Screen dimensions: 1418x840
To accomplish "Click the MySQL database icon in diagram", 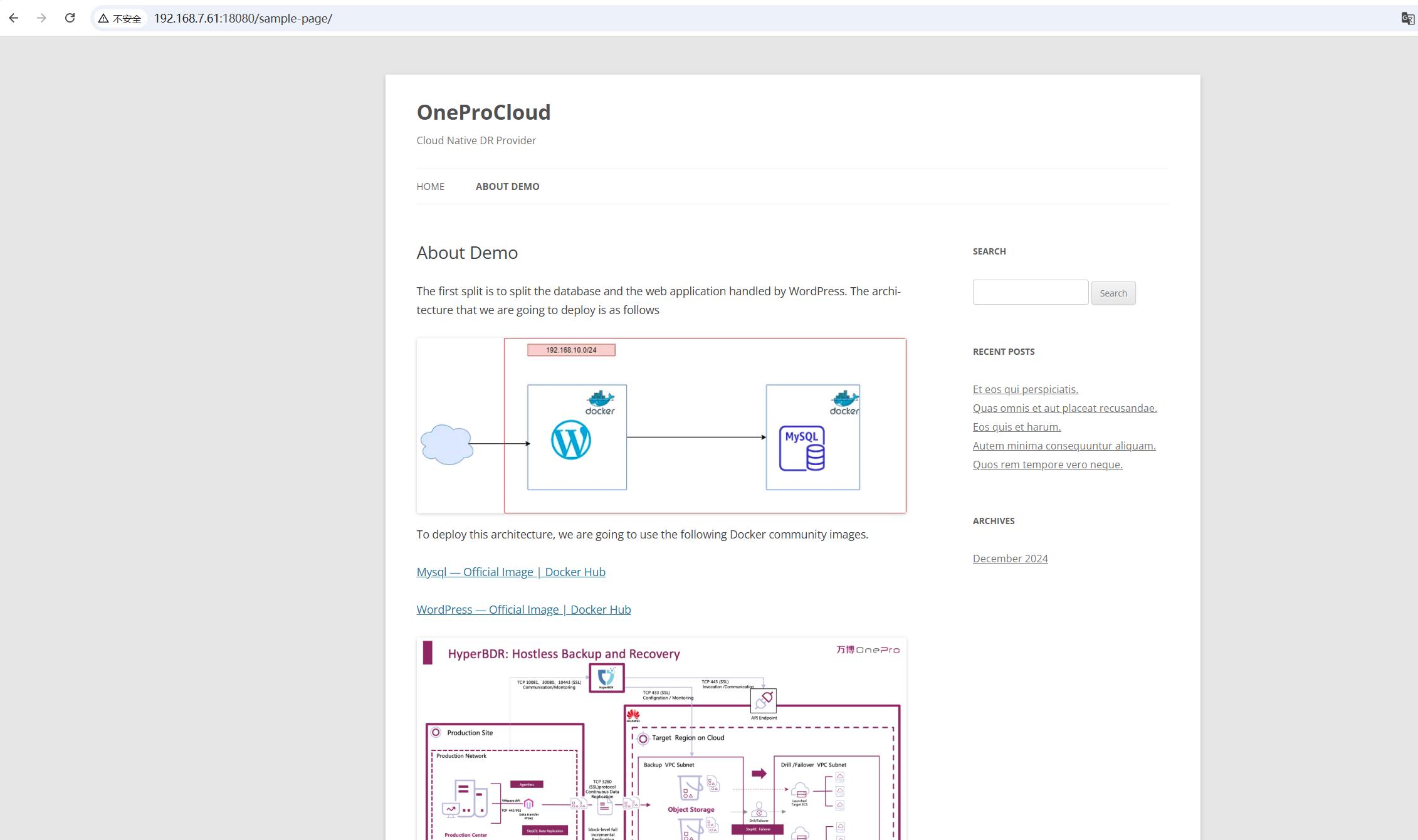I will (x=802, y=448).
